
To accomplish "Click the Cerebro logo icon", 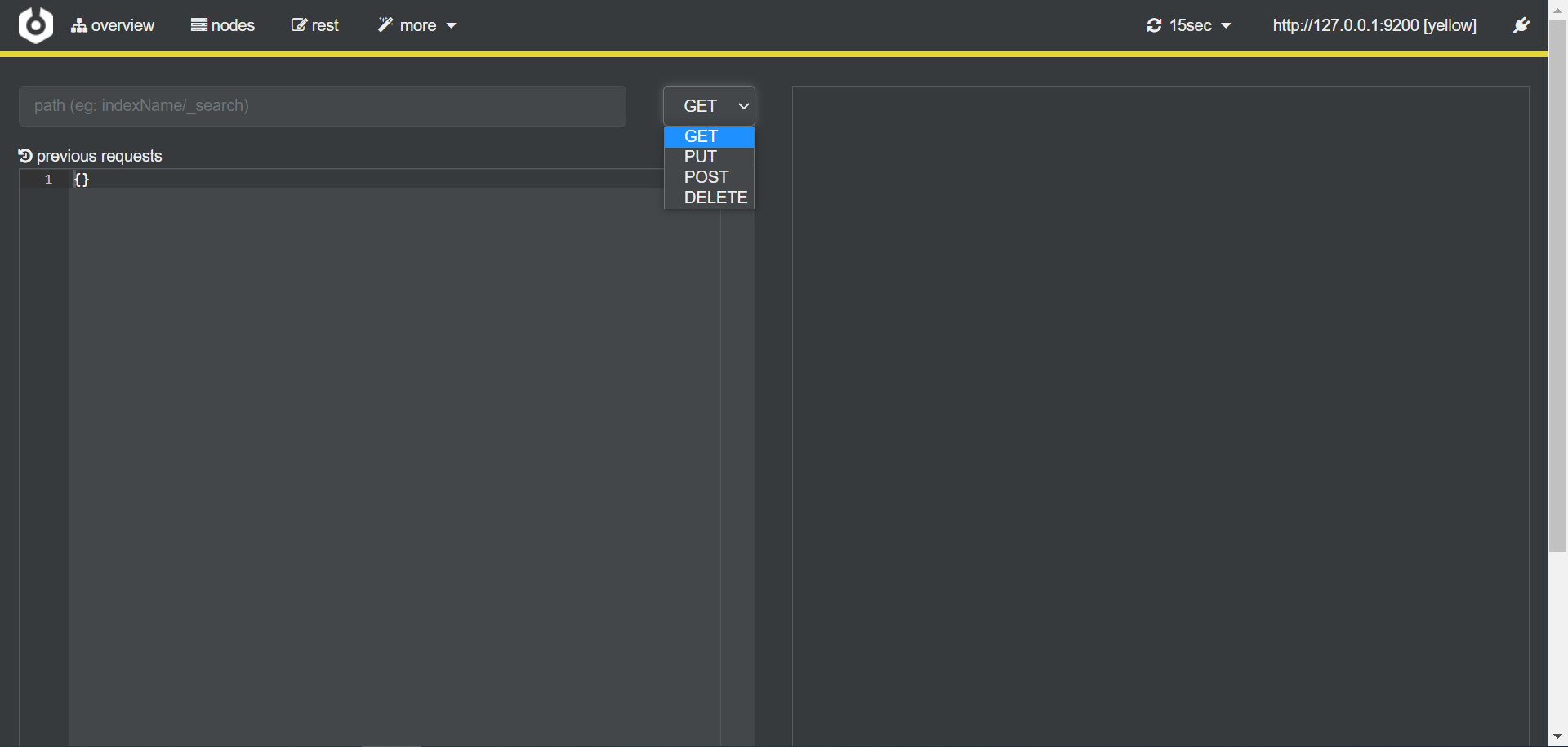I will pyautogui.click(x=36, y=25).
